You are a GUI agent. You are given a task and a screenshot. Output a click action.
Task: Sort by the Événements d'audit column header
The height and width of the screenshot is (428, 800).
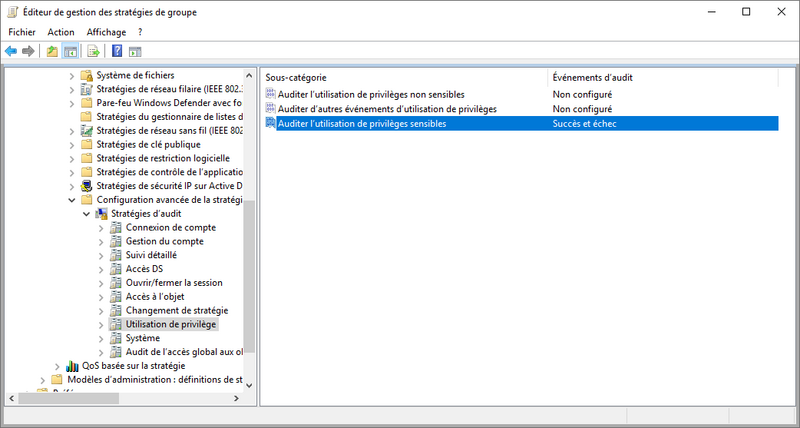pos(592,77)
